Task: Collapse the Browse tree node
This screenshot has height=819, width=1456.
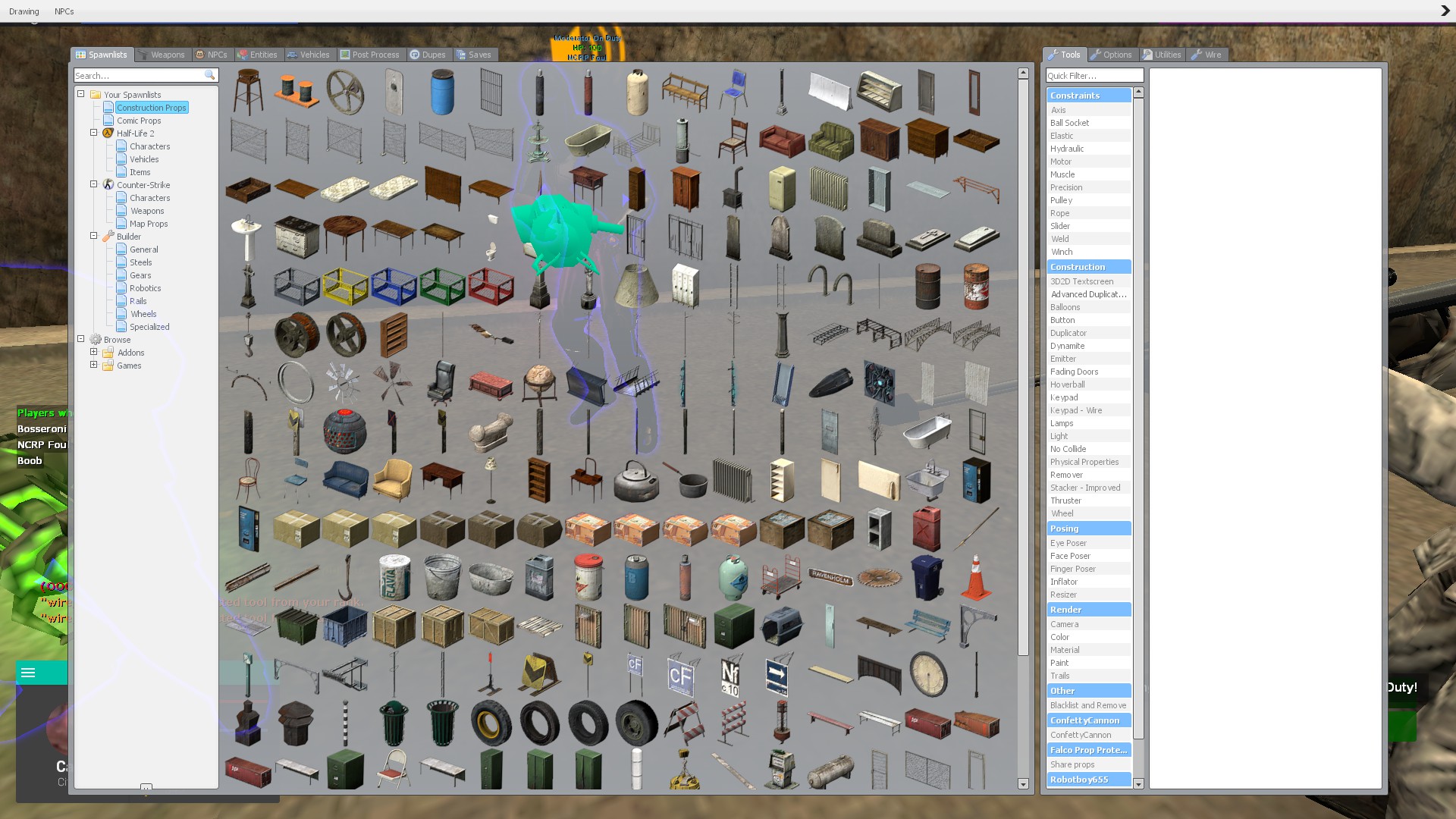Action: point(81,339)
